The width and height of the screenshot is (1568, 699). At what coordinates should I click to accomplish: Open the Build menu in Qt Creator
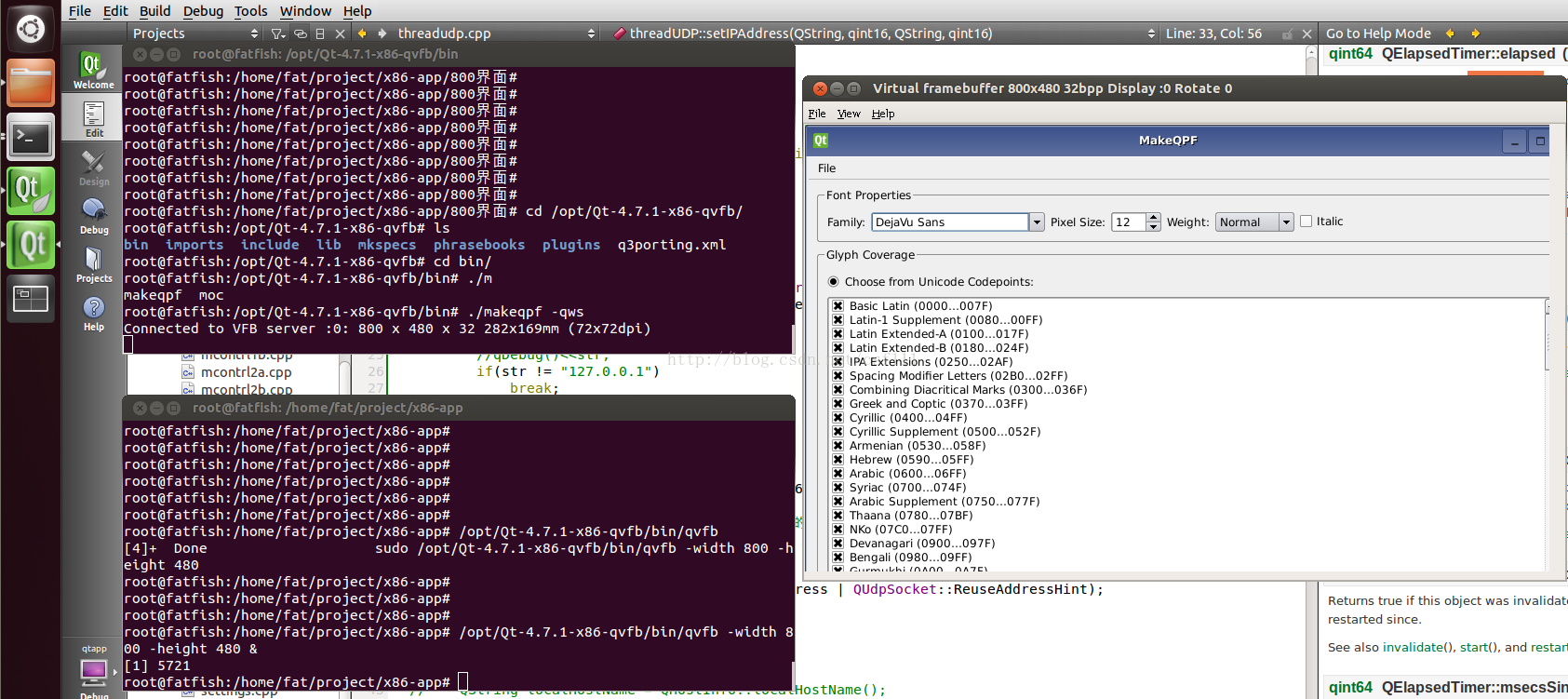154,11
